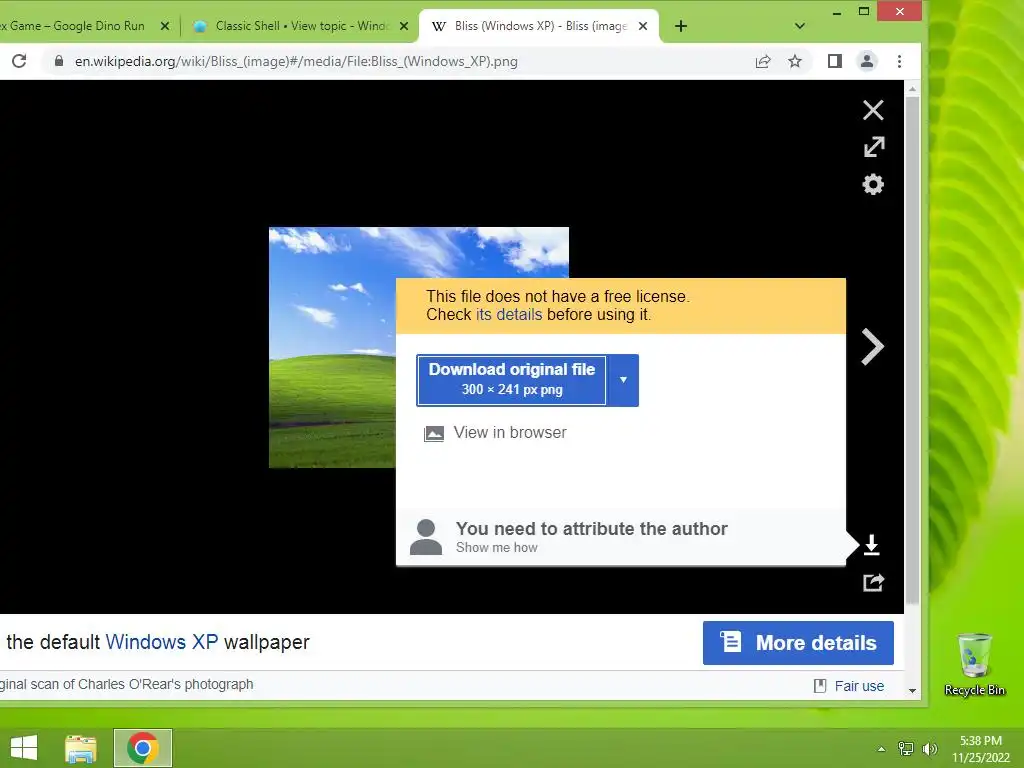1024x768 pixels.
Task: Click the More details button
Action: (x=798, y=643)
